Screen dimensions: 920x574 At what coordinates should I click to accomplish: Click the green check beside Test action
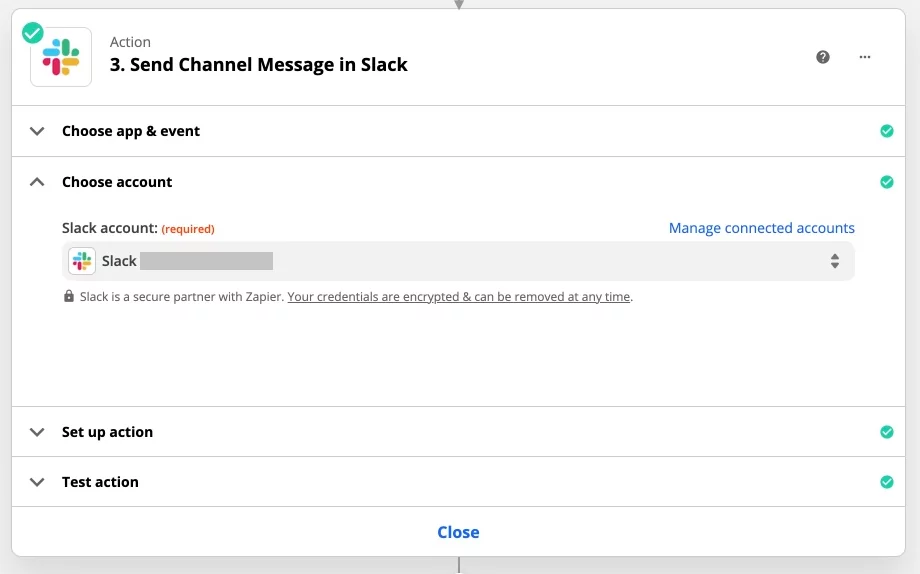coord(887,482)
